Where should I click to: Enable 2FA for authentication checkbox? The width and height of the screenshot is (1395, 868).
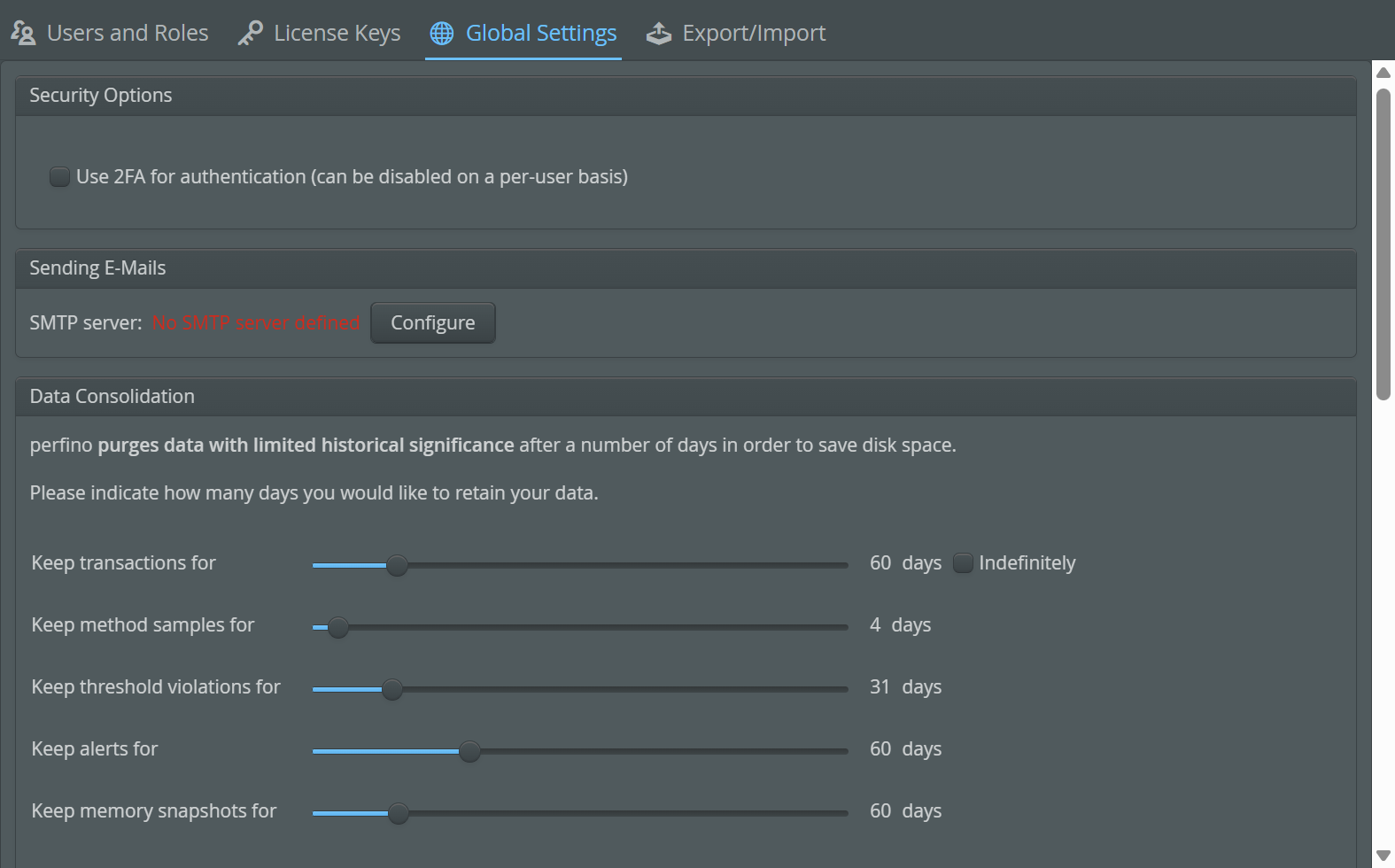(x=59, y=177)
